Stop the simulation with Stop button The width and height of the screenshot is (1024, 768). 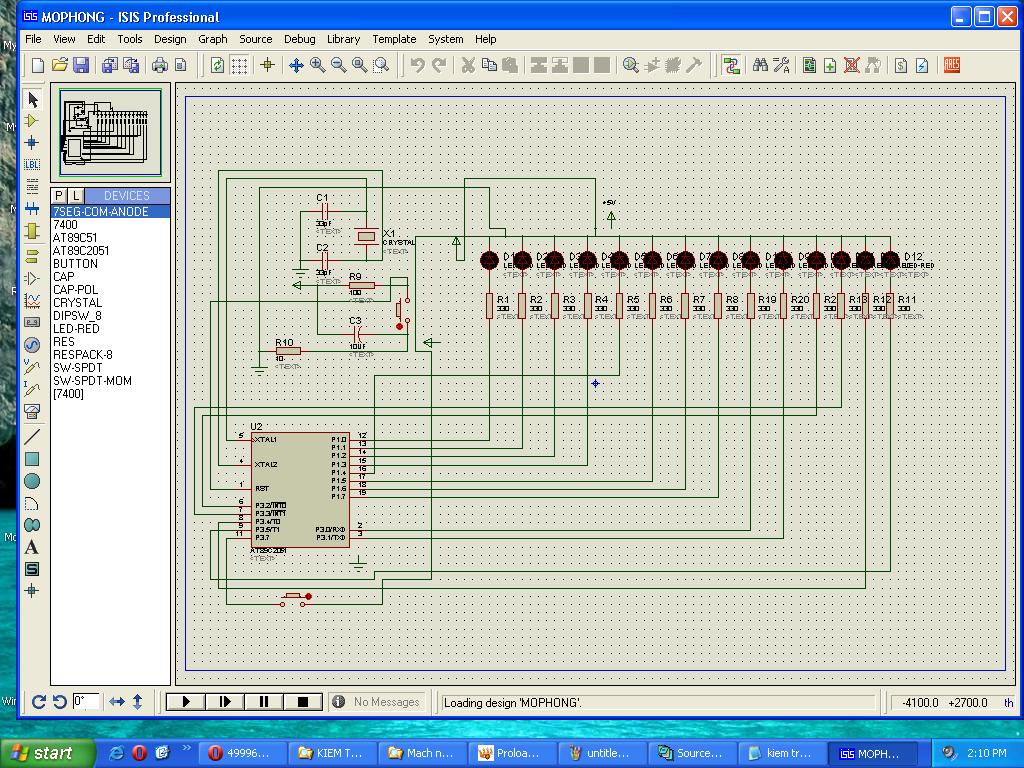pyautogui.click(x=303, y=702)
